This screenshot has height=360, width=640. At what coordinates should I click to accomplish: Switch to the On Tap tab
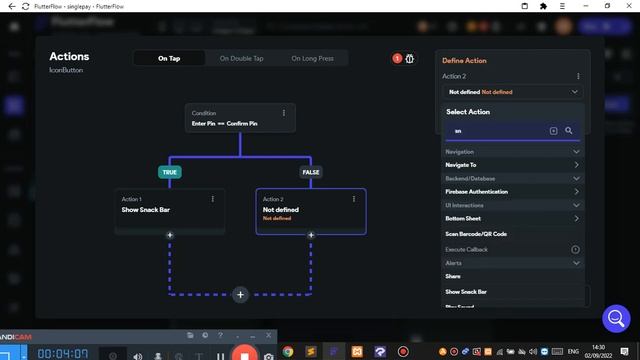point(169,58)
